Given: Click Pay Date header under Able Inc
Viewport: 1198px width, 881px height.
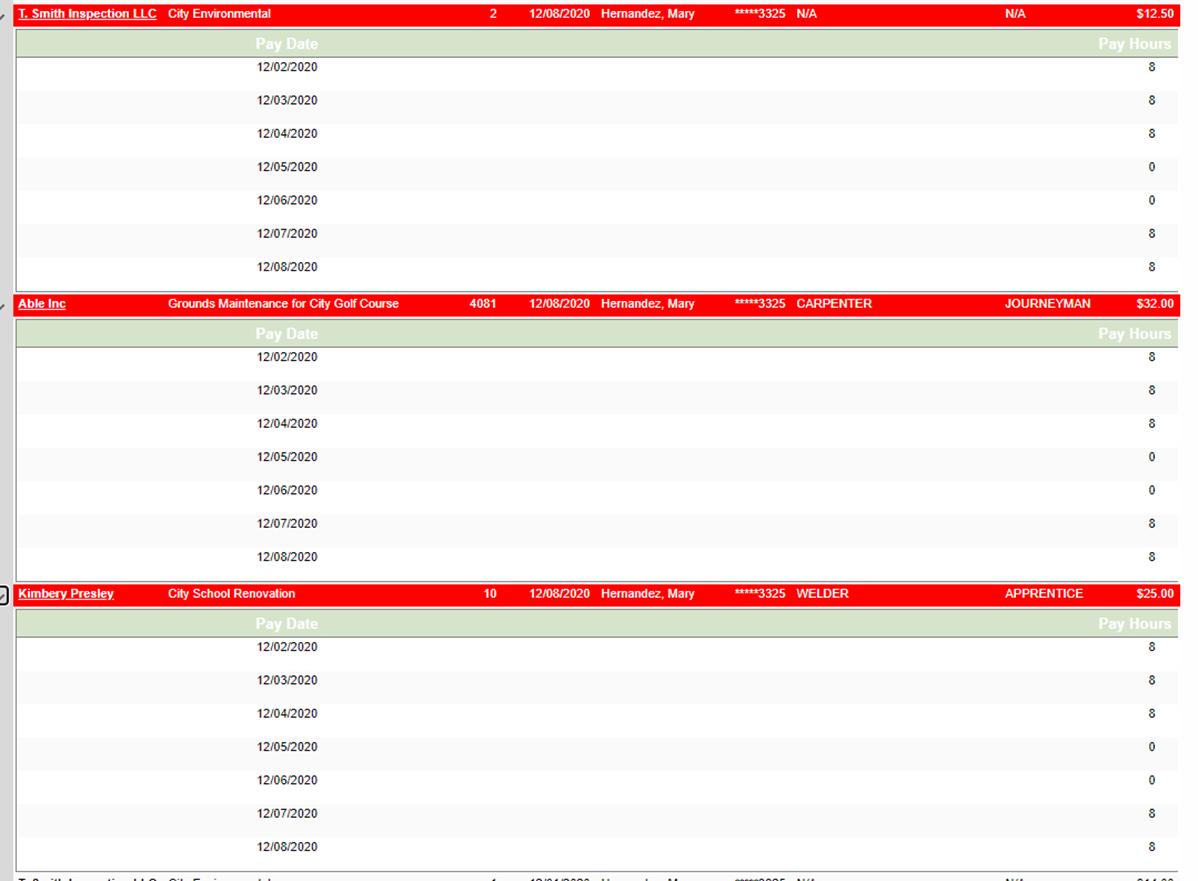Looking at the screenshot, I should (x=287, y=334).
